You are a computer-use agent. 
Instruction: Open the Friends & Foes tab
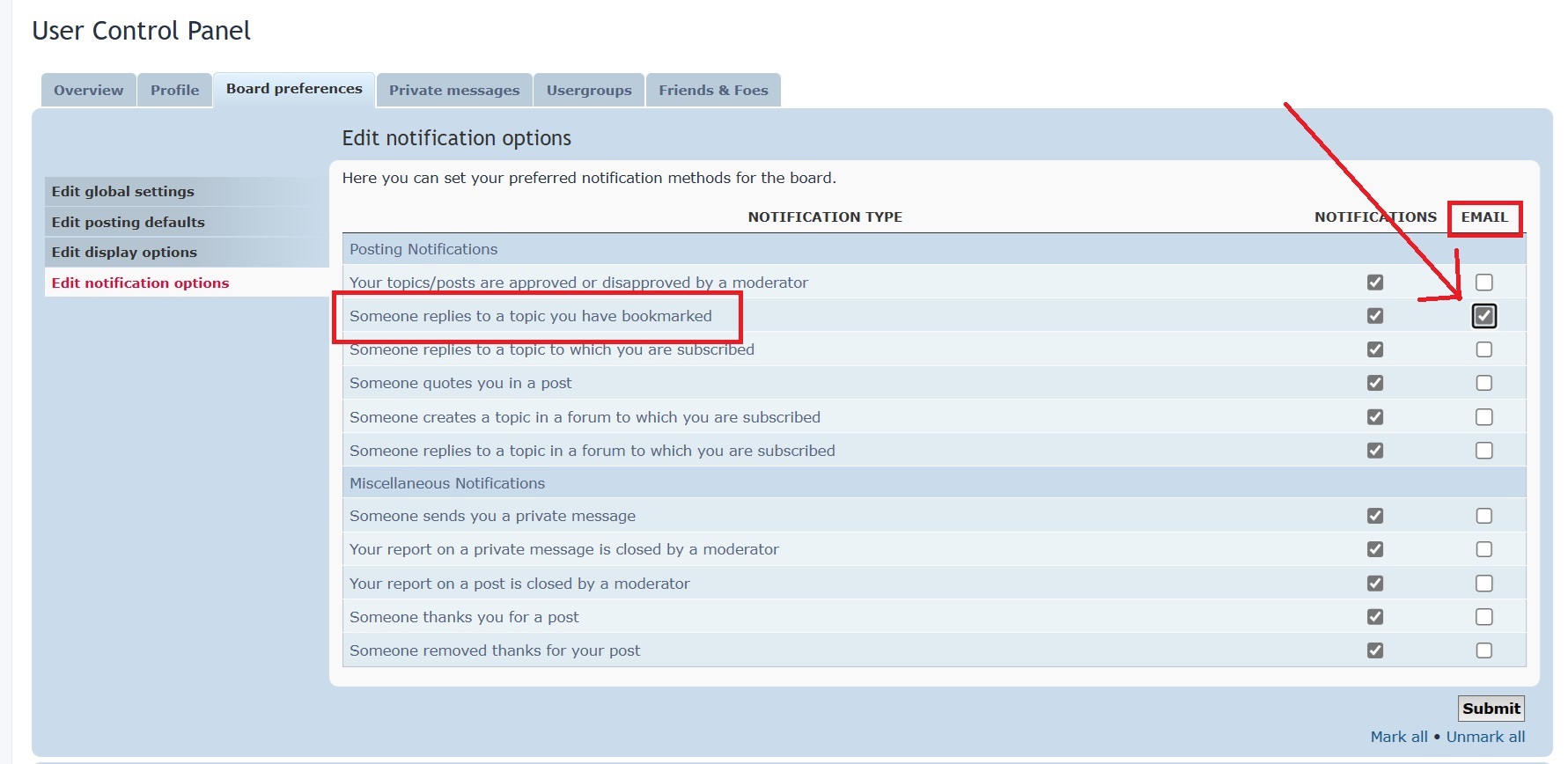pos(713,90)
